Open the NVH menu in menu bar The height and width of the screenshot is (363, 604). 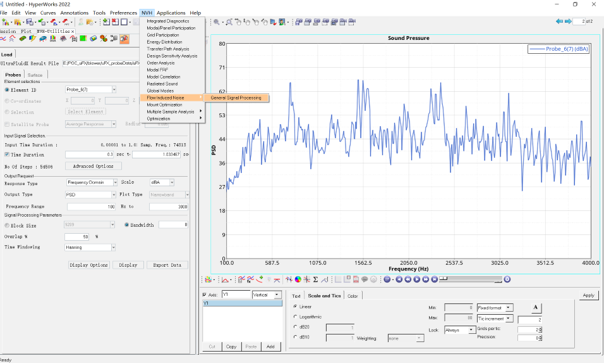147,13
